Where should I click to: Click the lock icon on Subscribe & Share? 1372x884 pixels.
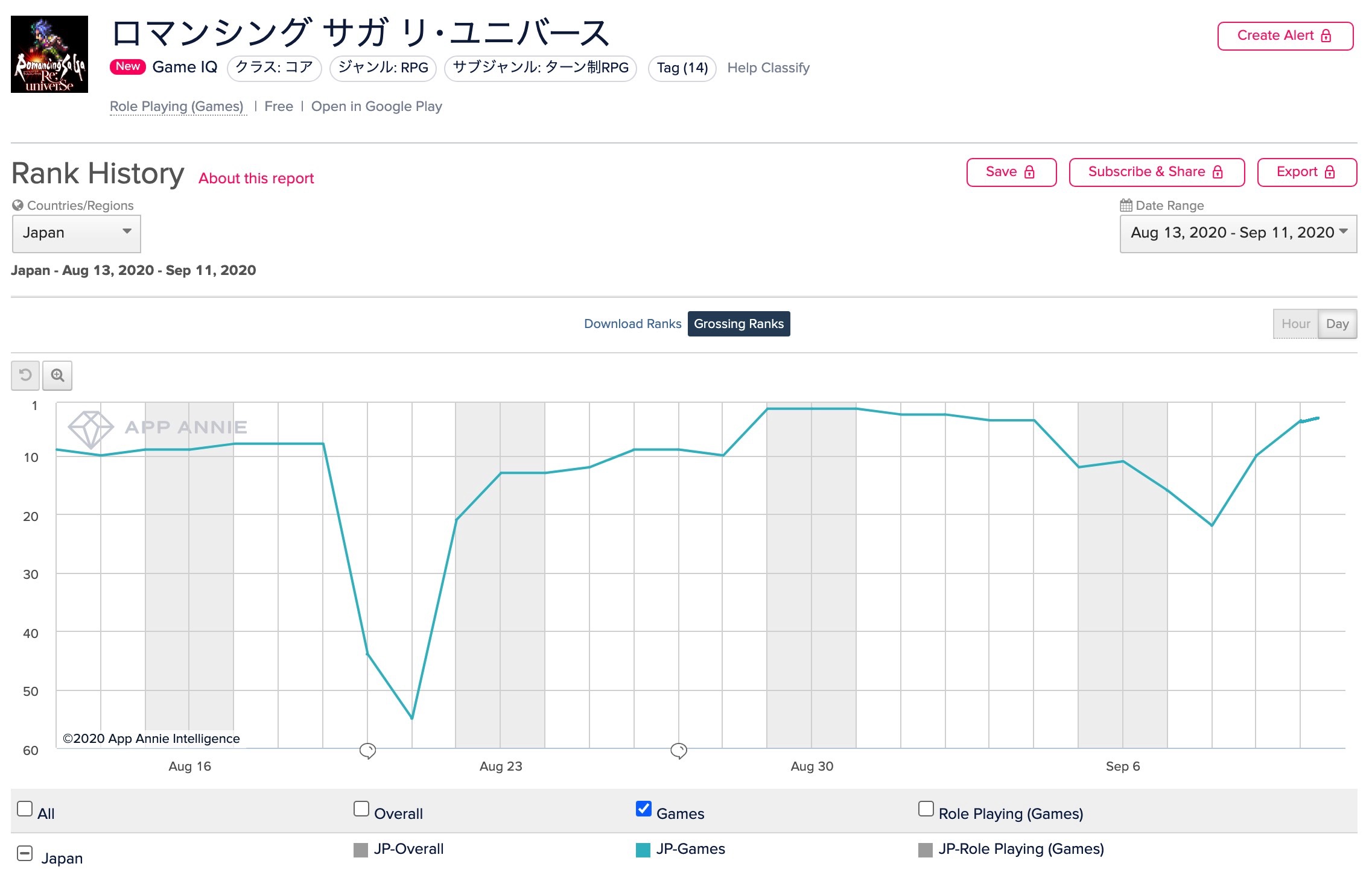click(1218, 172)
